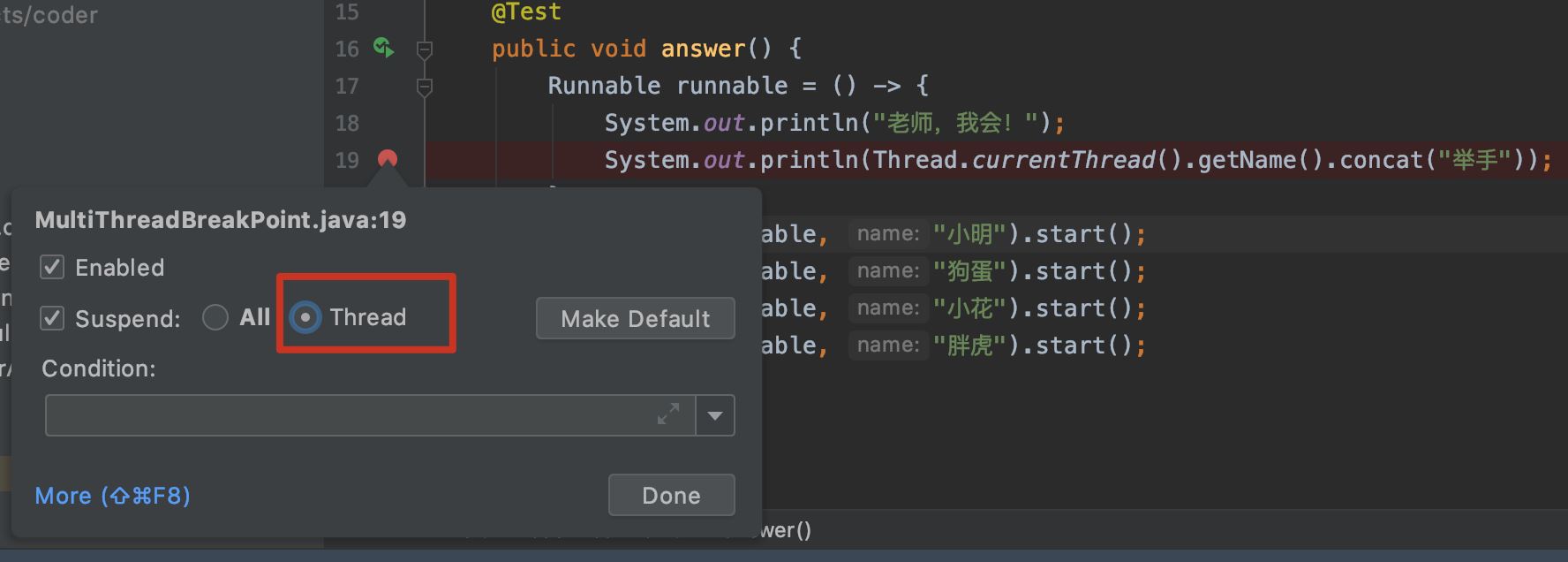This screenshot has height=562, width=1568.
Task: Click the name: inlay hint before "小明"
Action: click(x=887, y=234)
